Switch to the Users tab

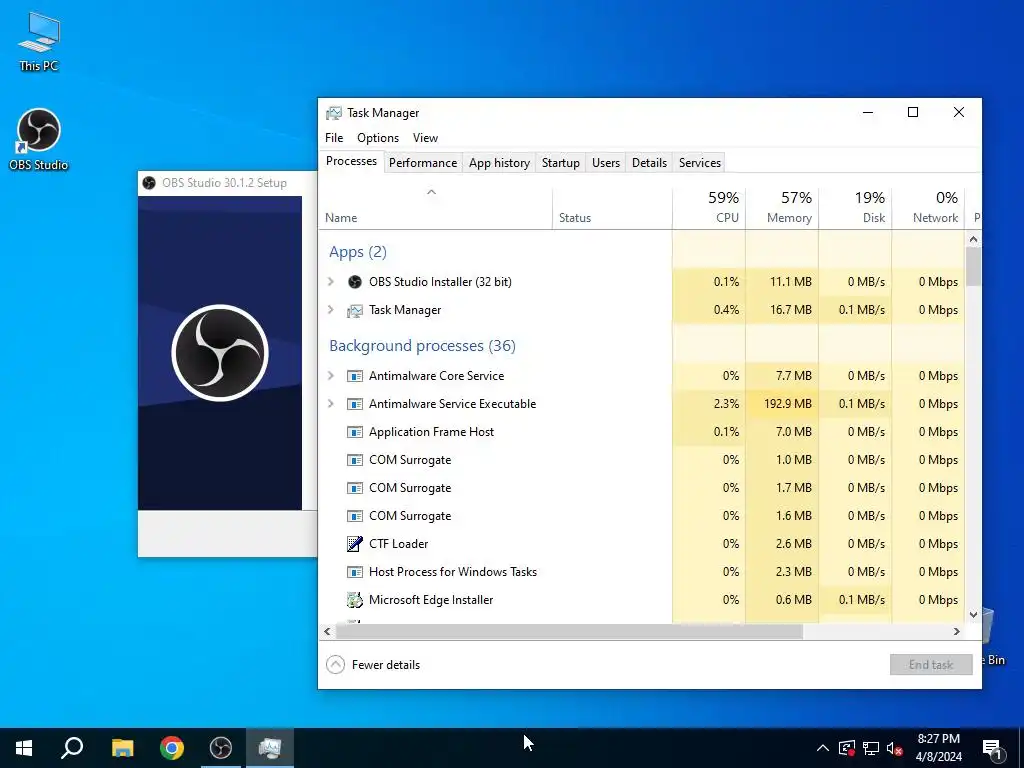tap(605, 163)
